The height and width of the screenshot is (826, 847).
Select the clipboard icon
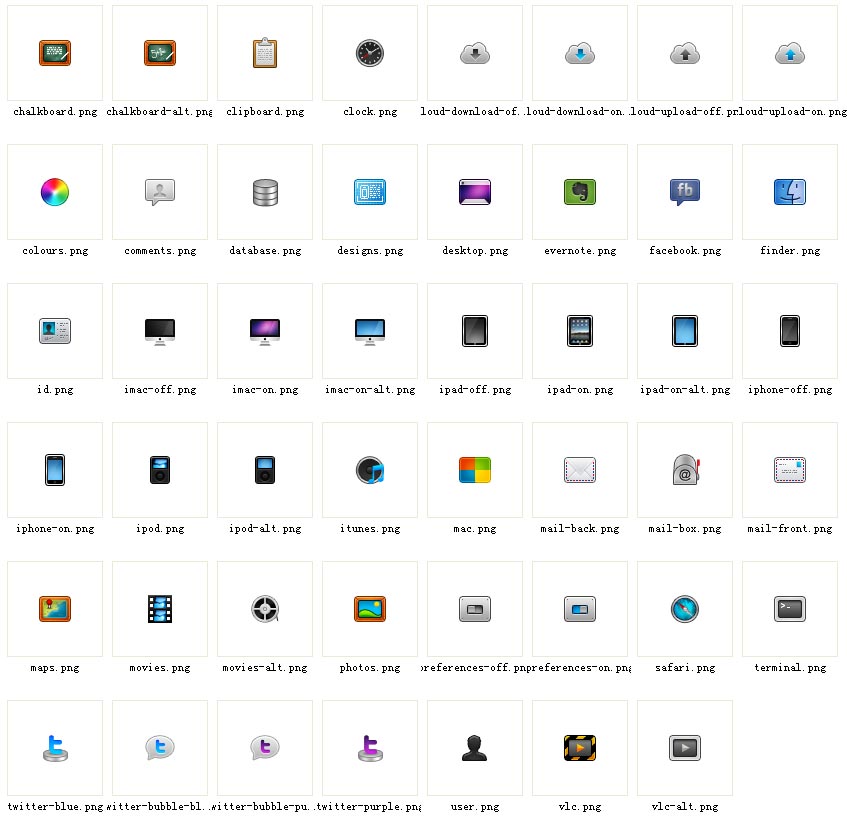click(x=265, y=53)
